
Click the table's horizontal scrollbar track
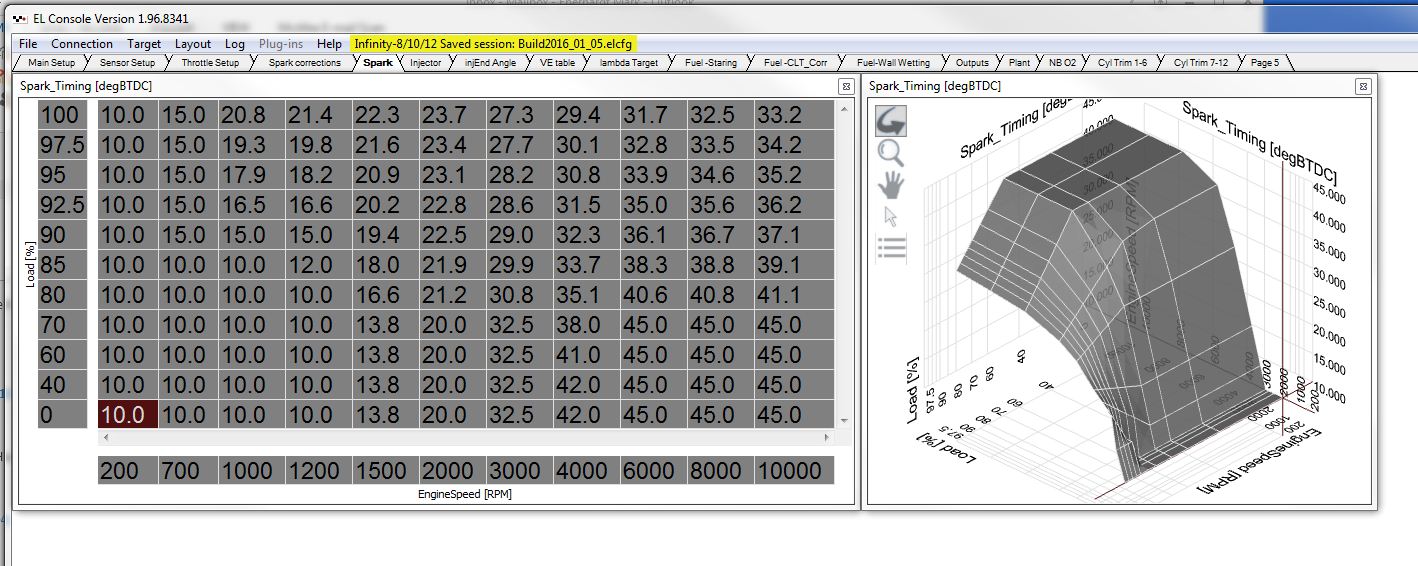(x=465, y=438)
